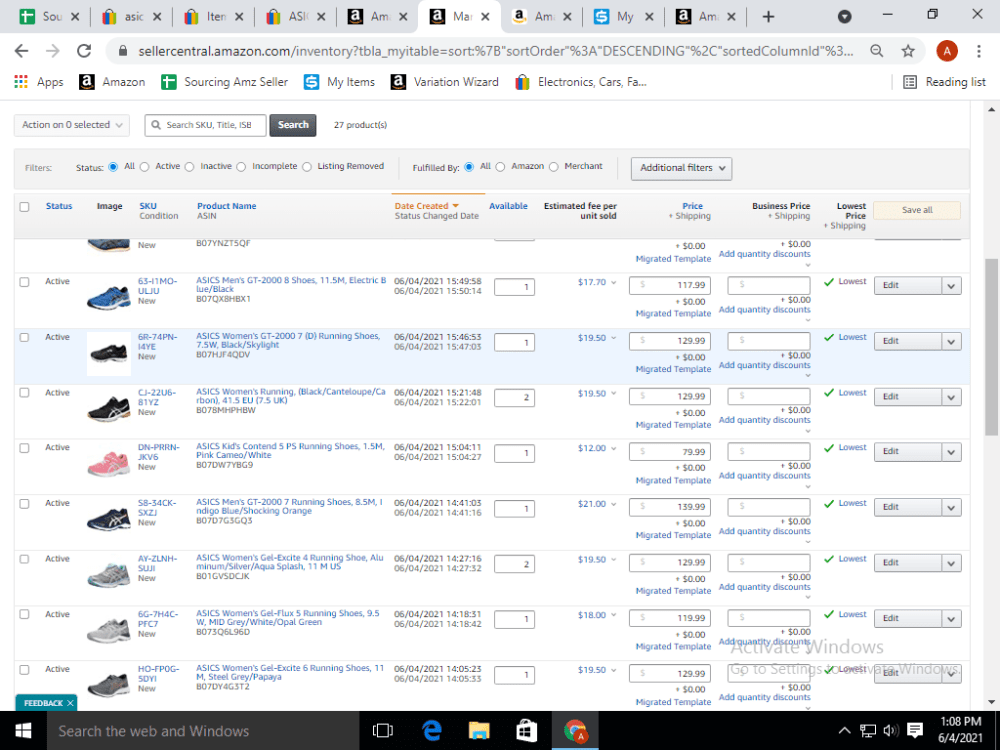Focus the browser address bar URL
Image resolution: width=1000 pixels, height=750 pixels.
(495, 51)
